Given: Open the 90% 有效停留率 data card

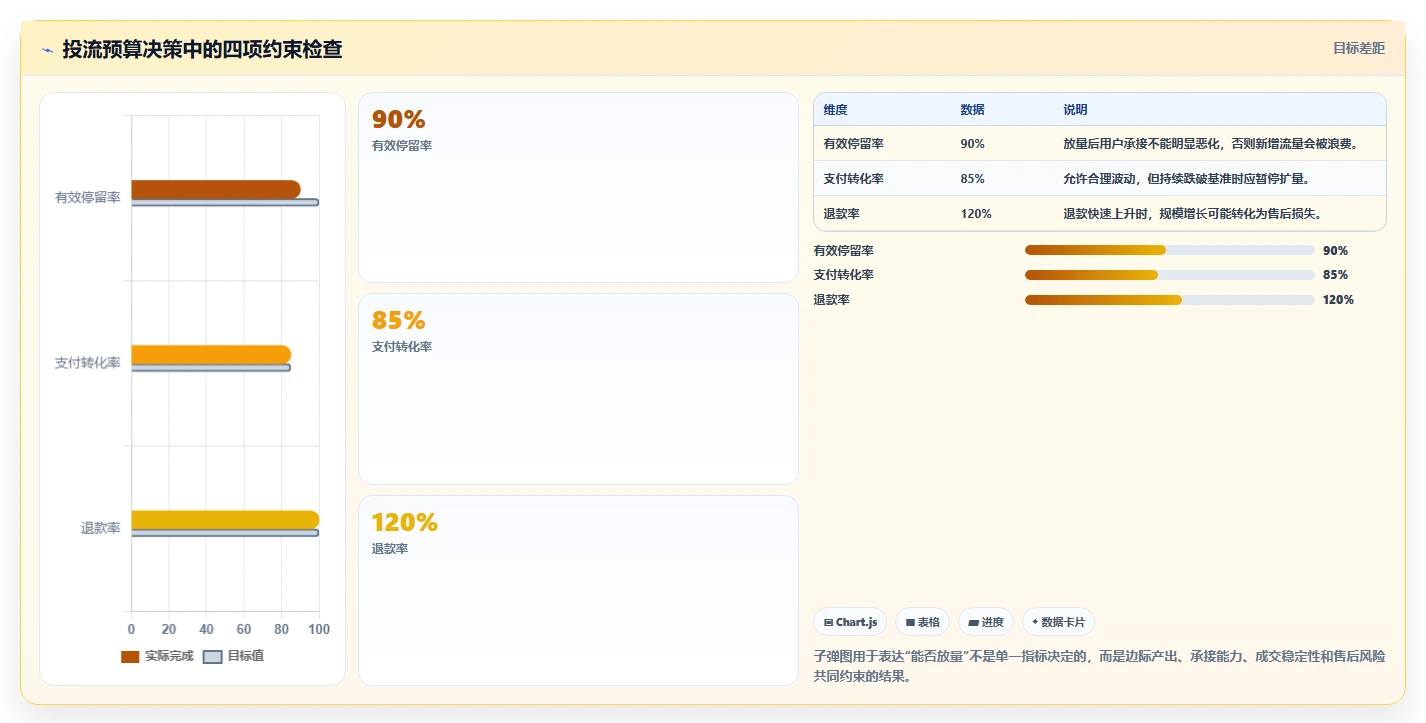Looking at the screenshot, I should (x=578, y=187).
